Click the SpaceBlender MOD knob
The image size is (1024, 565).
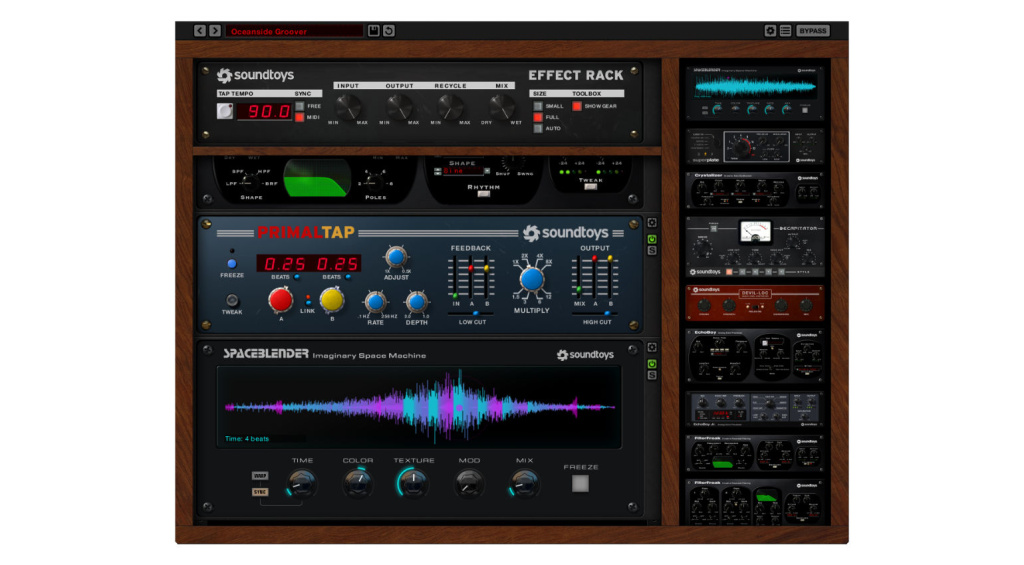(x=469, y=484)
